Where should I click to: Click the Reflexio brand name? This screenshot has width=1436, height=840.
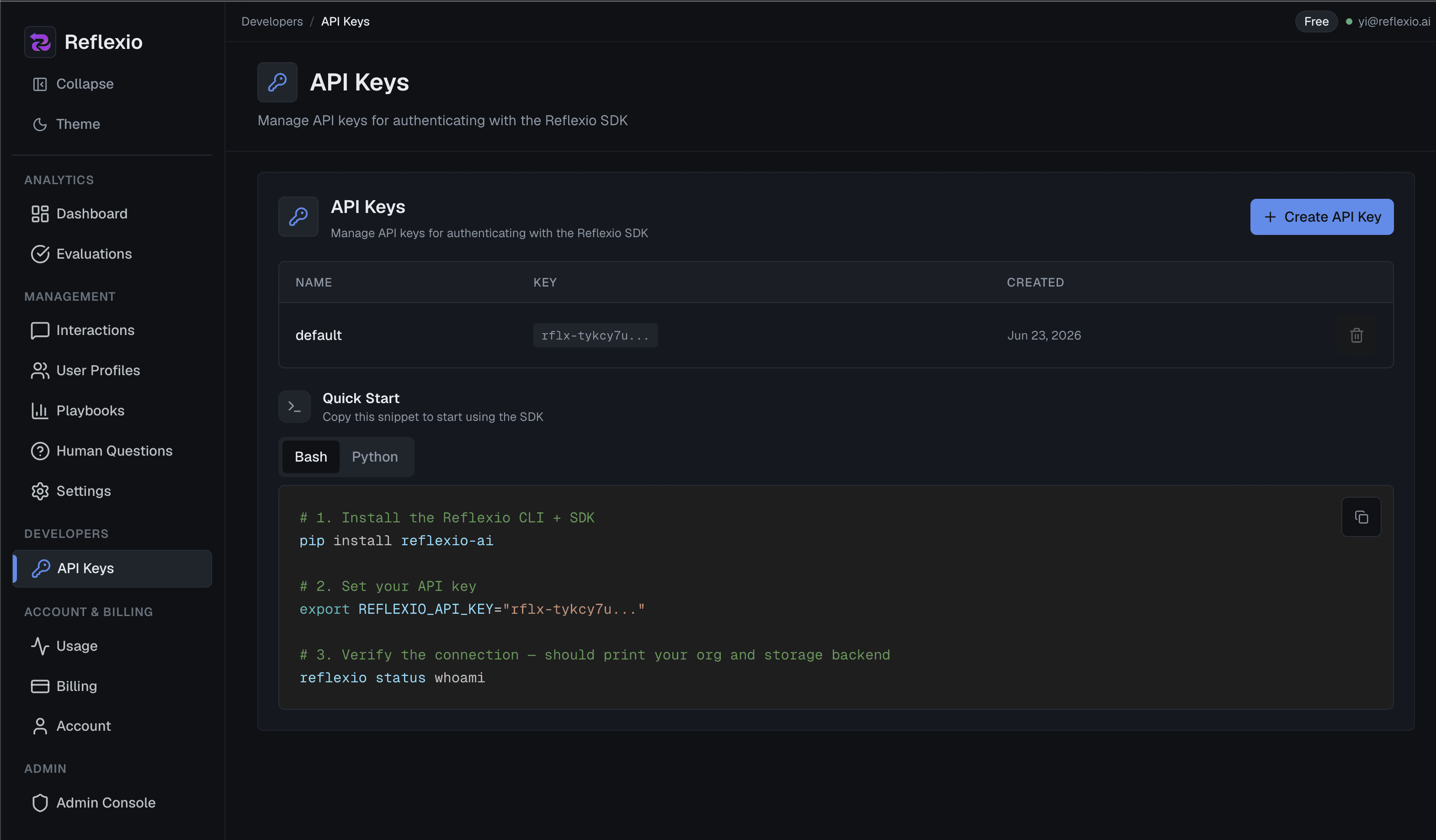(103, 42)
